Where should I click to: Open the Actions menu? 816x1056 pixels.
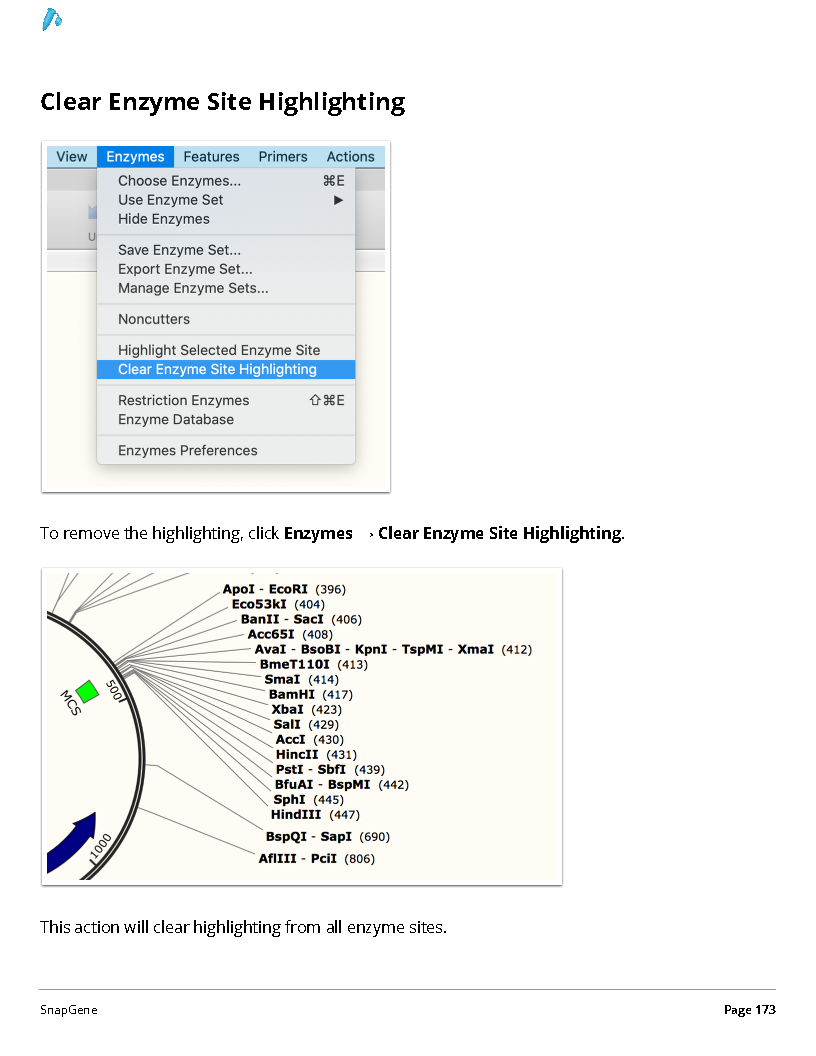pos(351,156)
